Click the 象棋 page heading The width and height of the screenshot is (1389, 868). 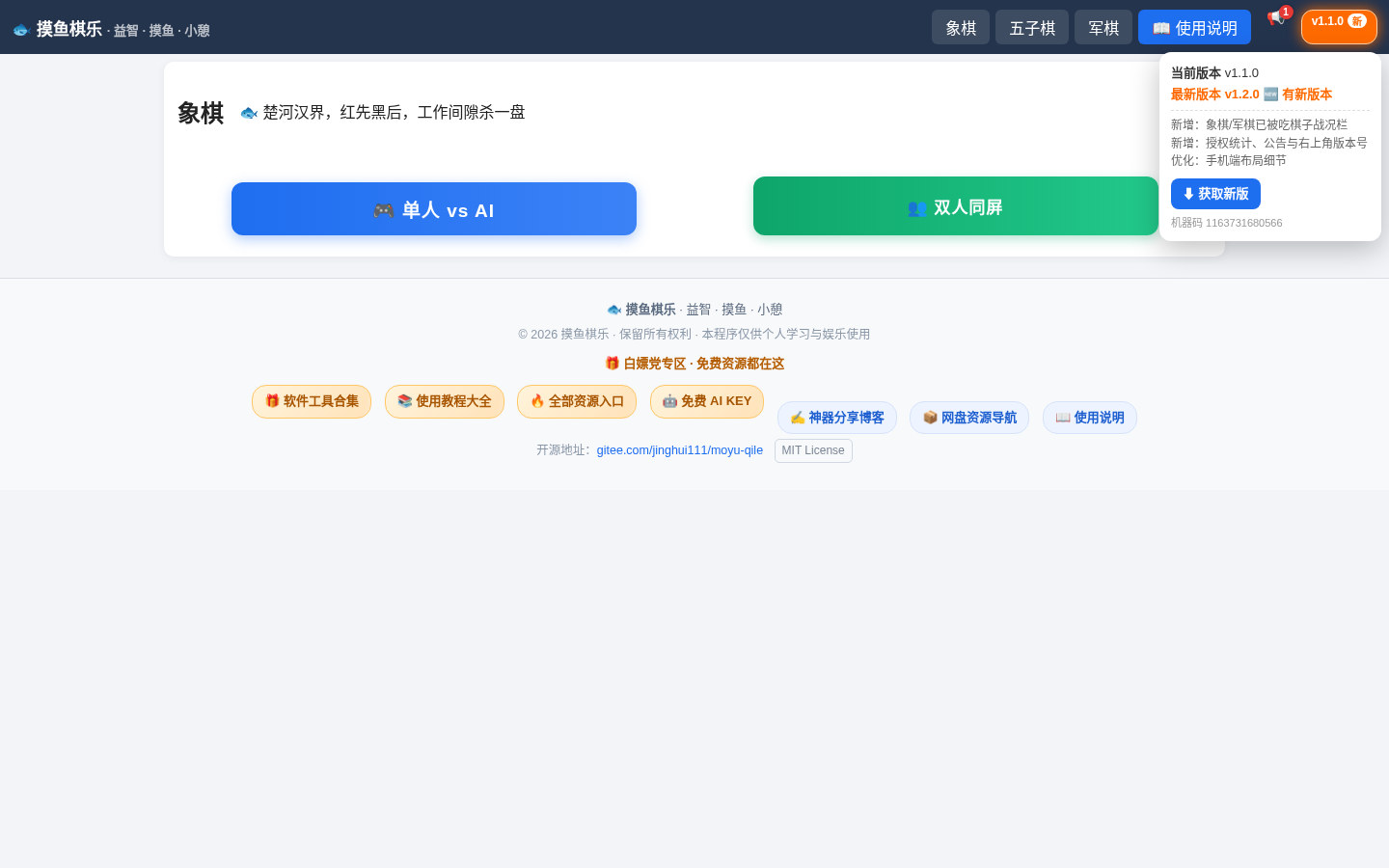point(201,113)
